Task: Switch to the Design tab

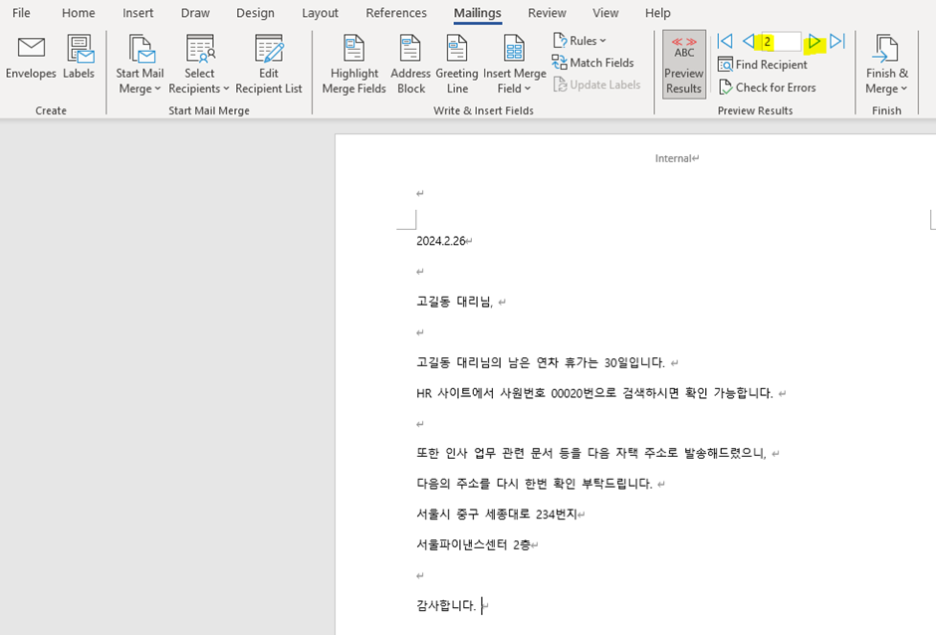Action: (255, 13)
